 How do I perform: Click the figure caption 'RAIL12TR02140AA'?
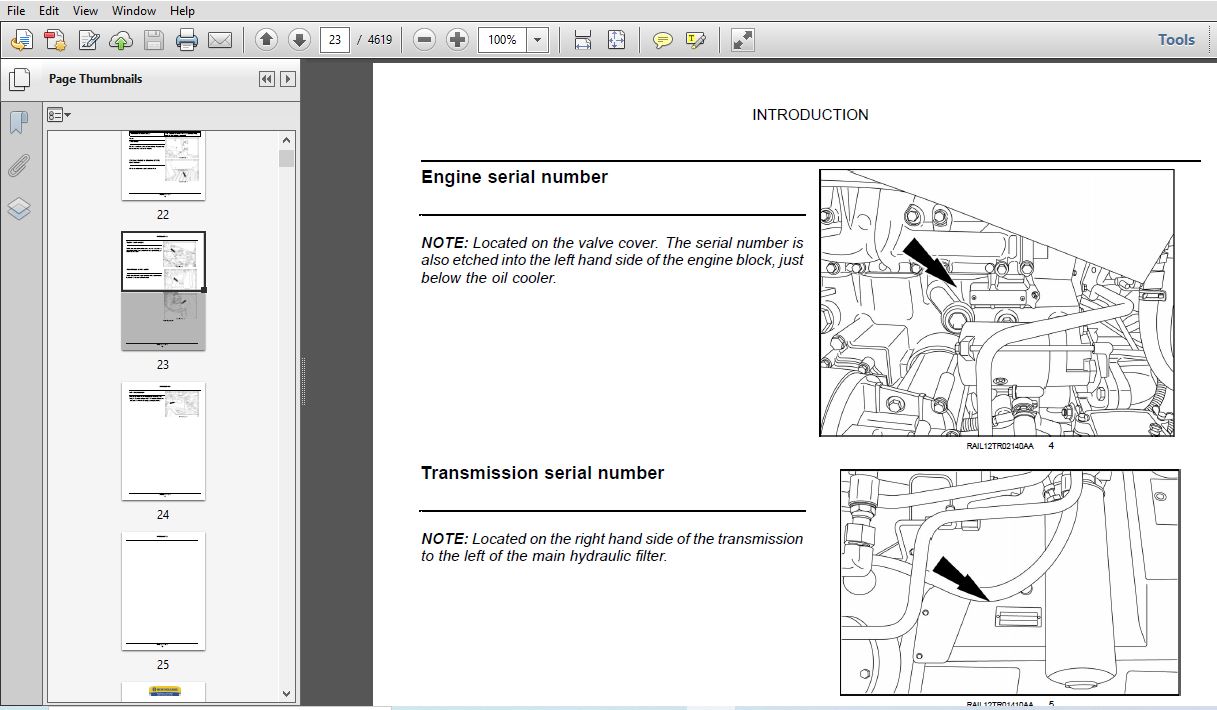(x=1000, y=446)
